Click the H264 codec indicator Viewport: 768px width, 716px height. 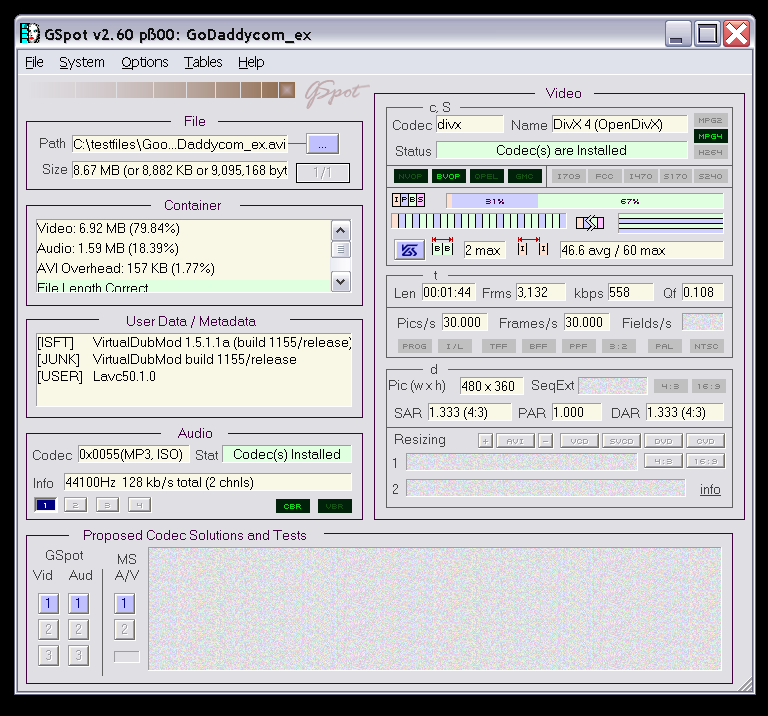pos(710,152)
